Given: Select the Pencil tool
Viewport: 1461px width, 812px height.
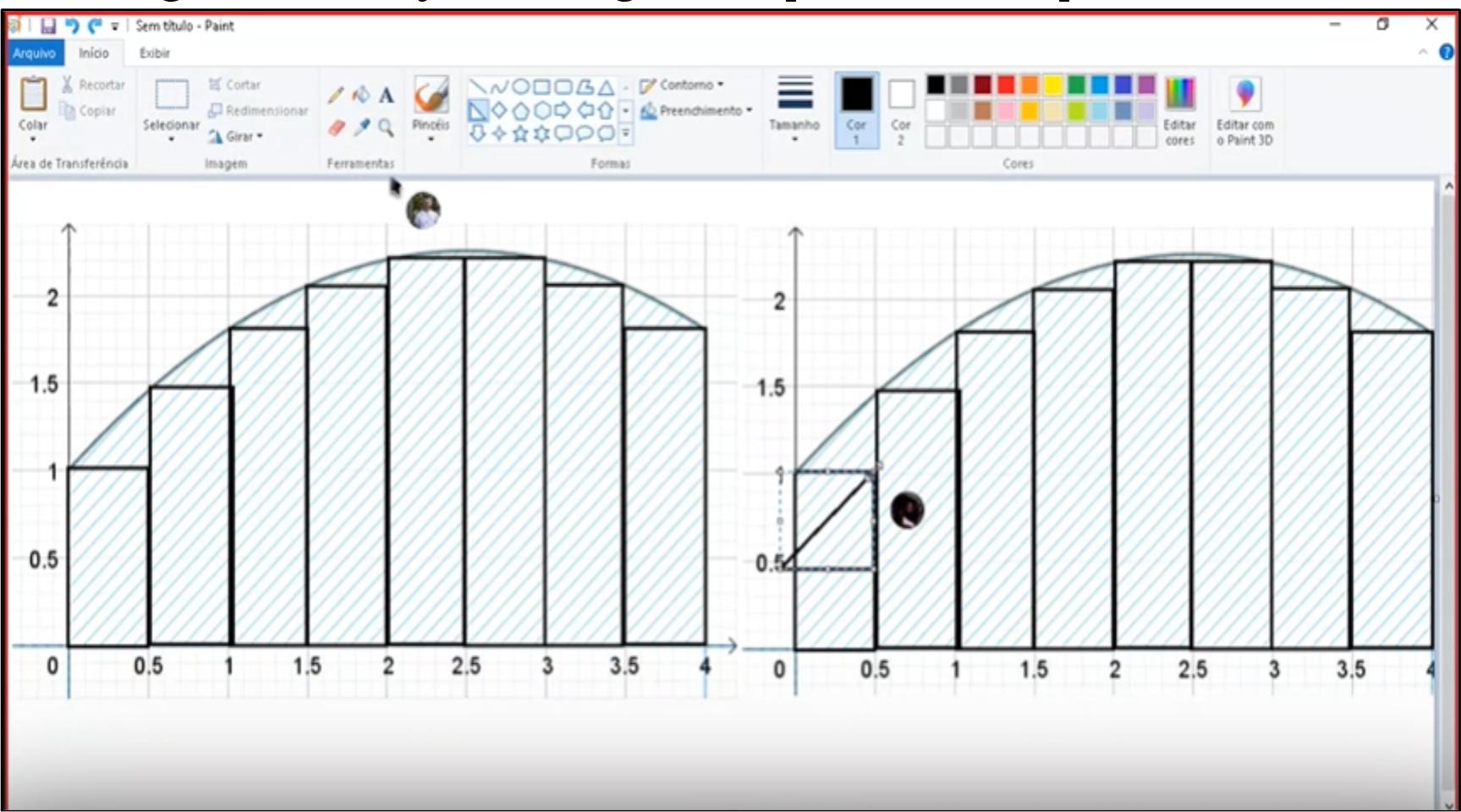Looking at the screenshot, I should click(336, 95).
